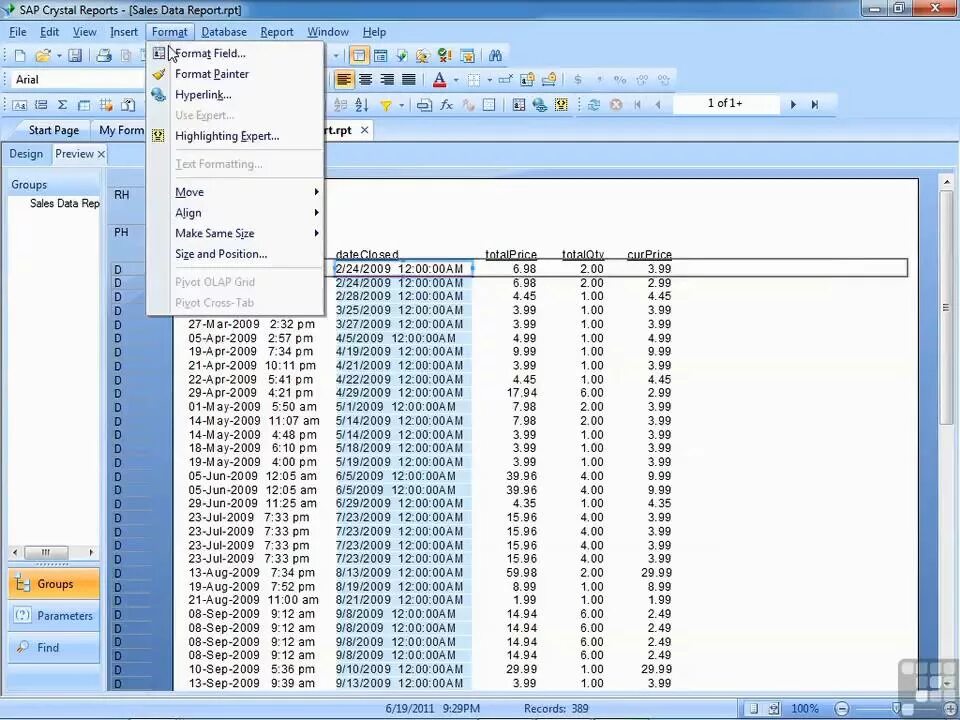
Task: Click the New report icon
Action: click(20, 56)
